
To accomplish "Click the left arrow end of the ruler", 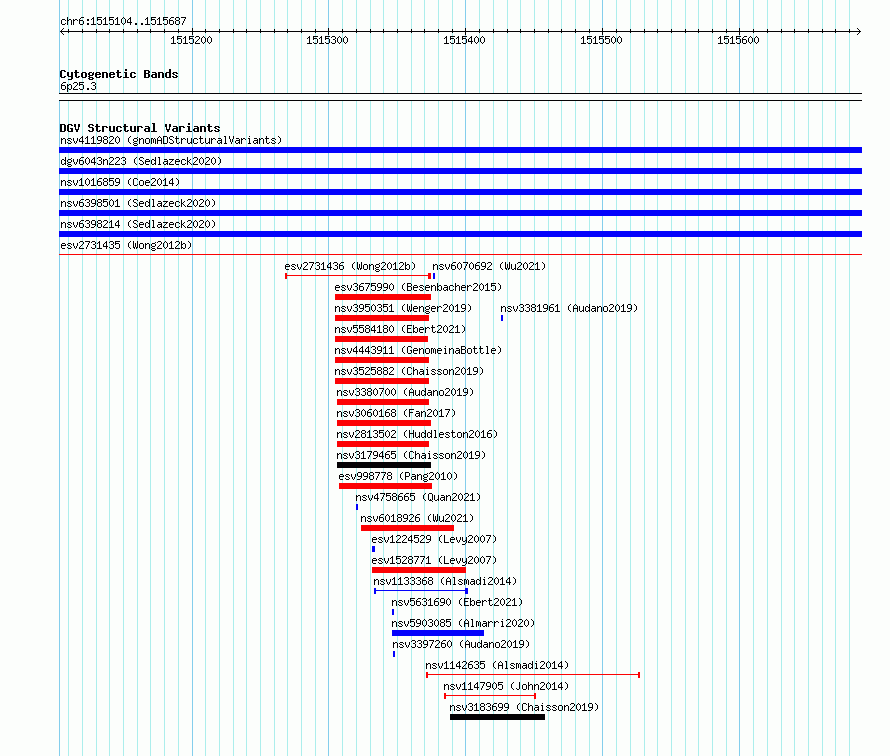I will coord(62,32).
